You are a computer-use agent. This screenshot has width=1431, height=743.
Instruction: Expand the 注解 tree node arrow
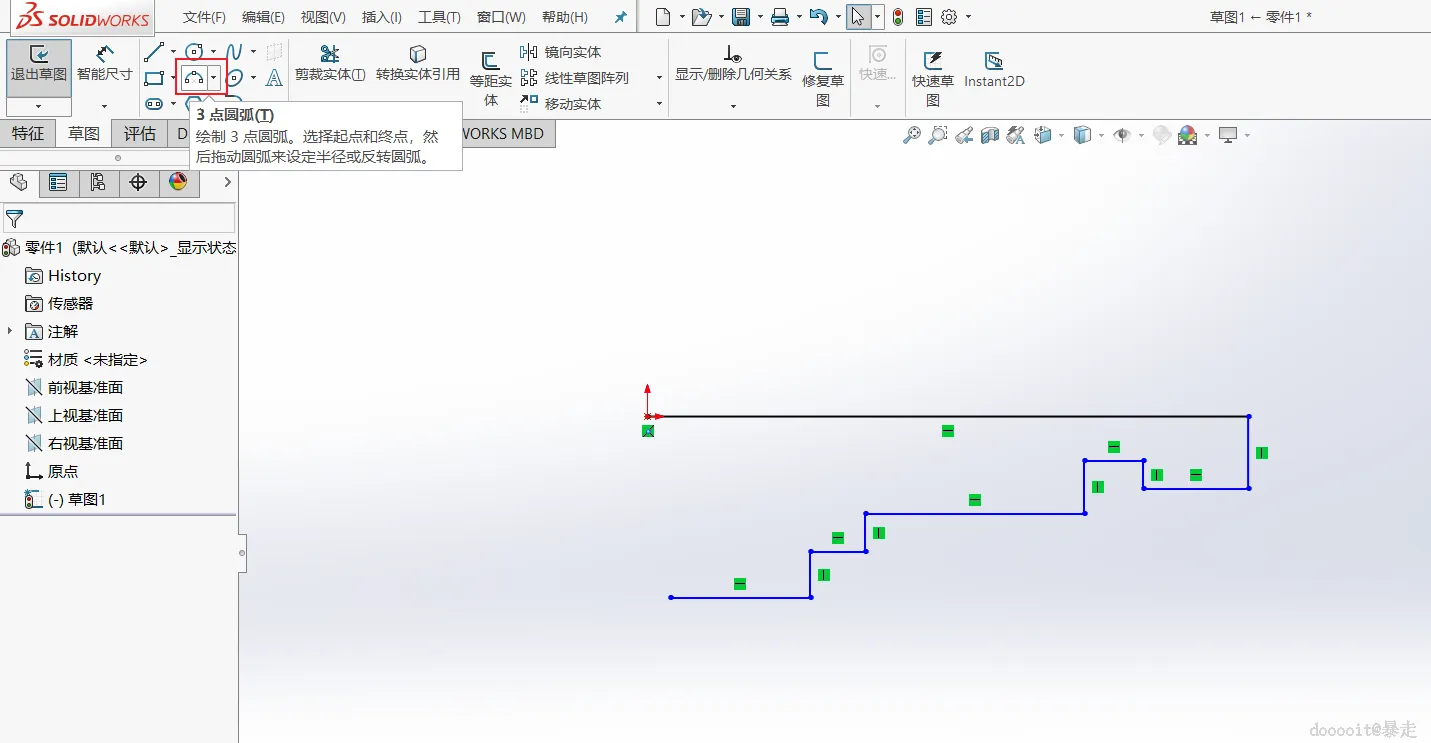click(10, 331)
